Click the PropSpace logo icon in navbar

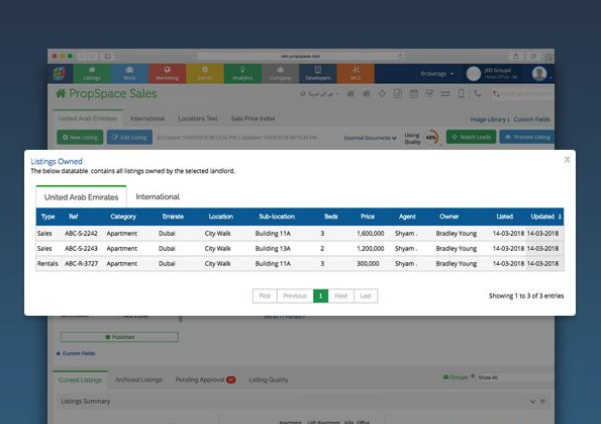point(59,73)
